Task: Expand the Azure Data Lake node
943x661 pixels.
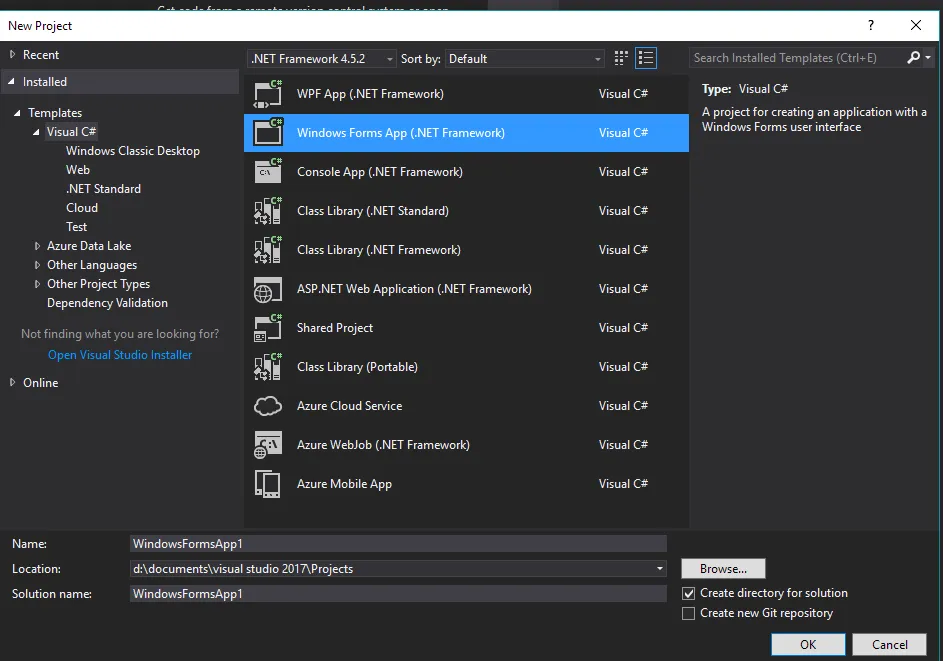Action: click(37, 246)
